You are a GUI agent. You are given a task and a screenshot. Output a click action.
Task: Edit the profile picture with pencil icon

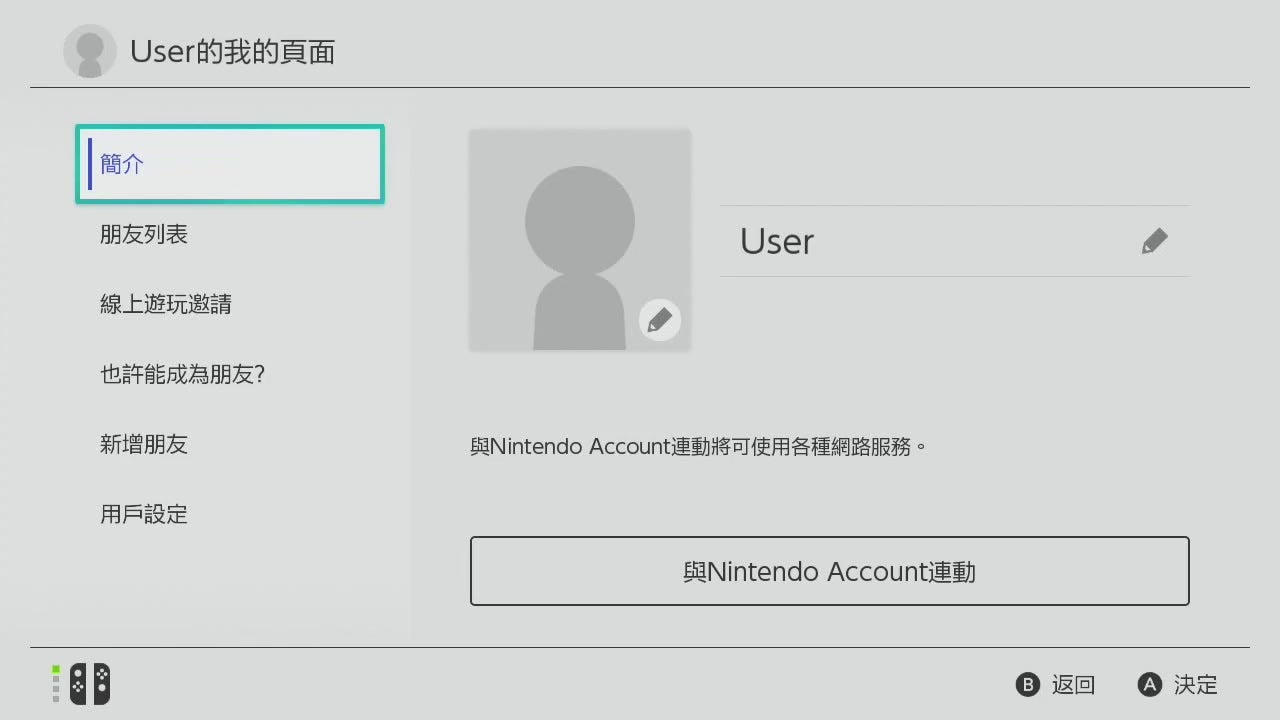[660, 320]
